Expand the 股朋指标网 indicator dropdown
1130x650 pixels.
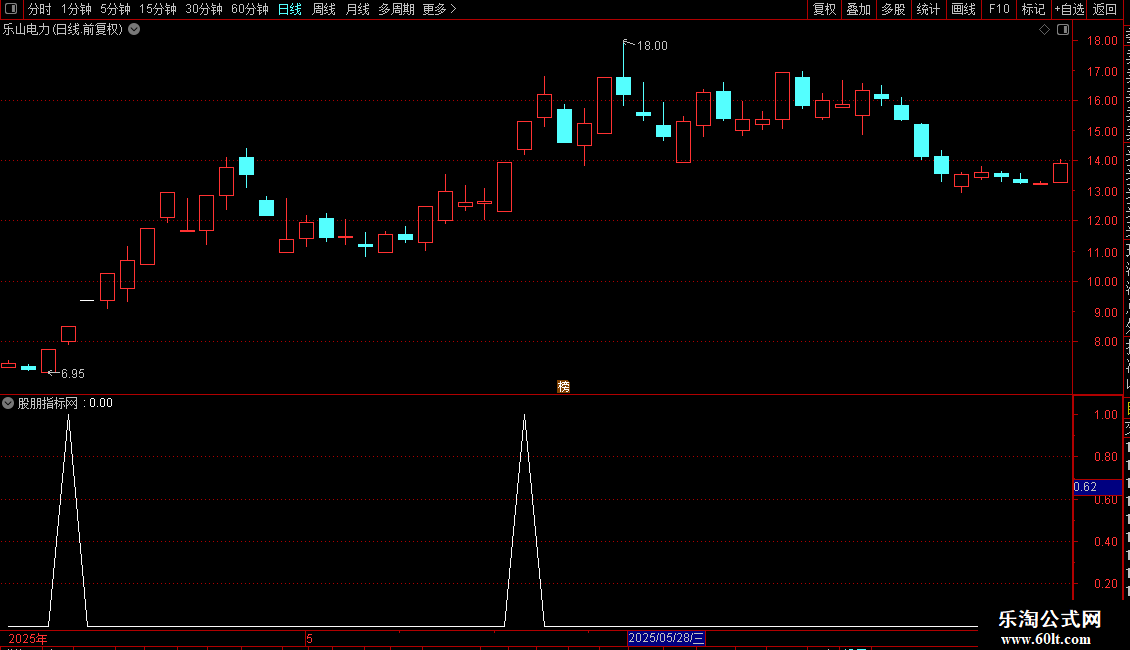pos(8,403)
